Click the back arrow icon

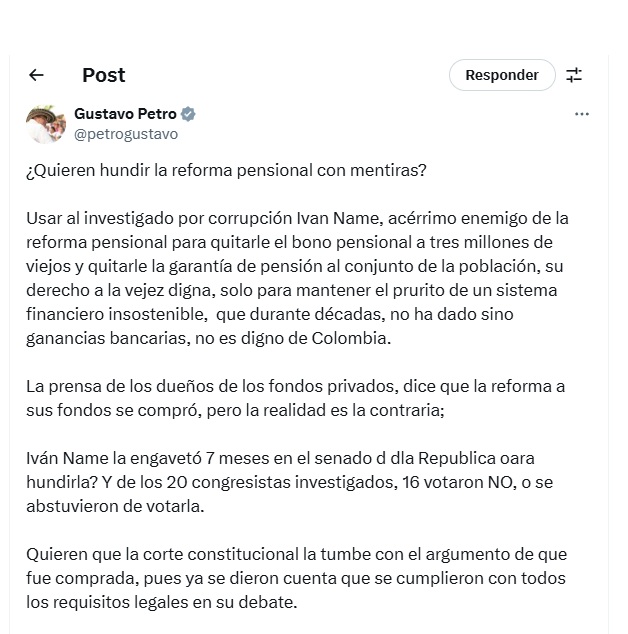click(x=37, y=75)
